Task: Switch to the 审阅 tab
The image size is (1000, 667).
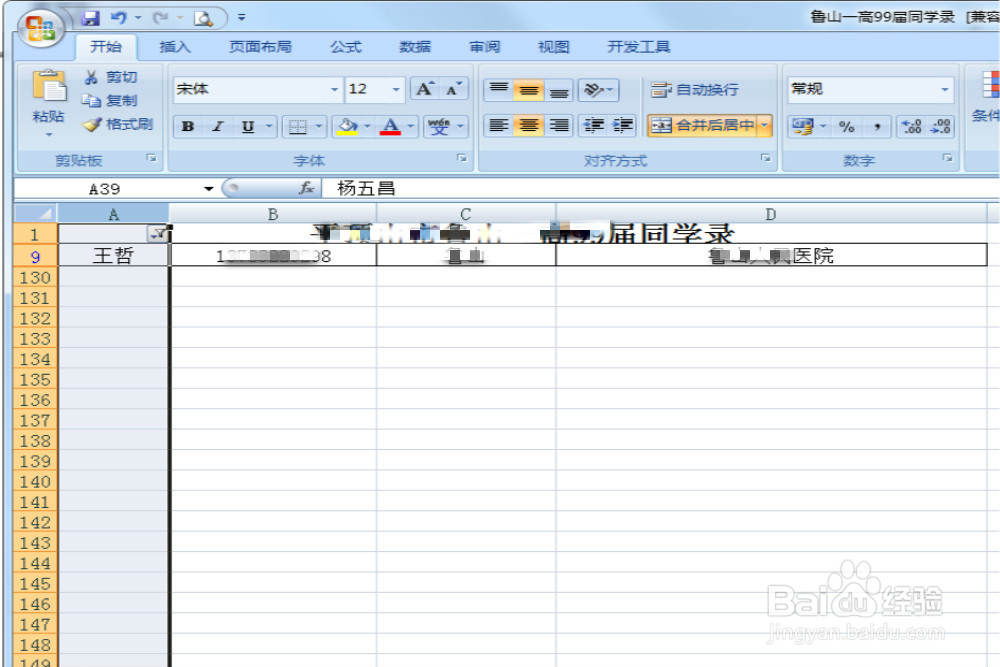Action: point(485,47)
